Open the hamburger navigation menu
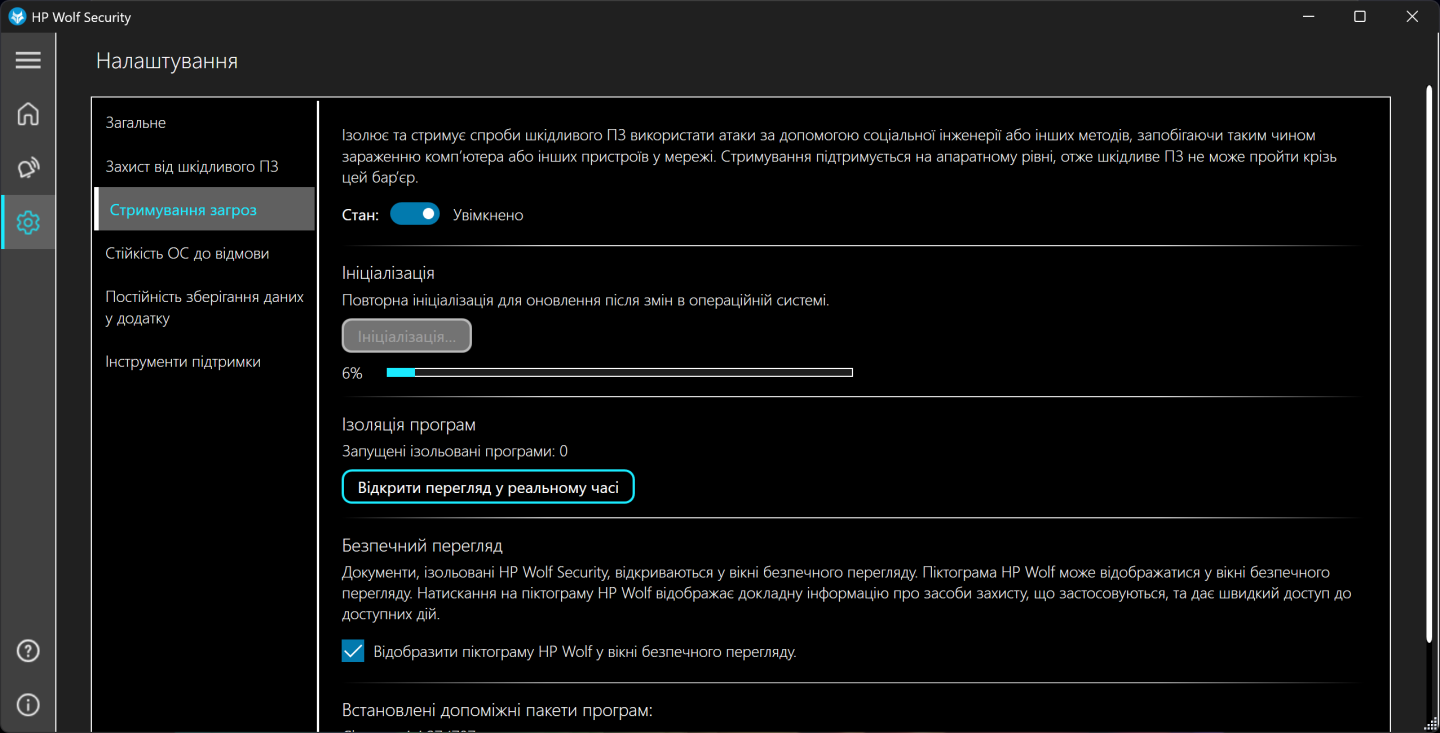The height and width of the screenshot is (733, 1440). 28,61
